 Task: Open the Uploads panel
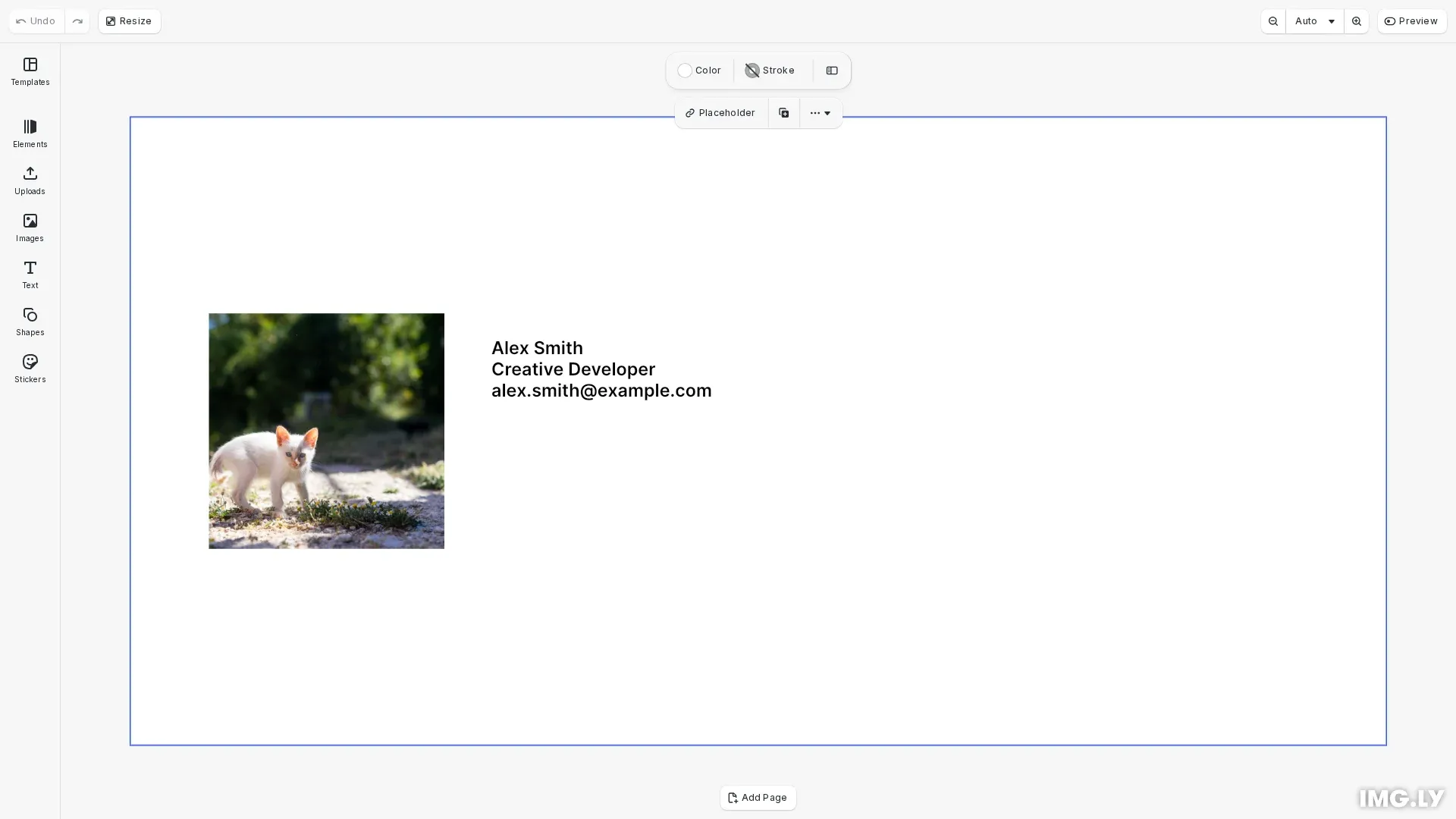[30, 180]
